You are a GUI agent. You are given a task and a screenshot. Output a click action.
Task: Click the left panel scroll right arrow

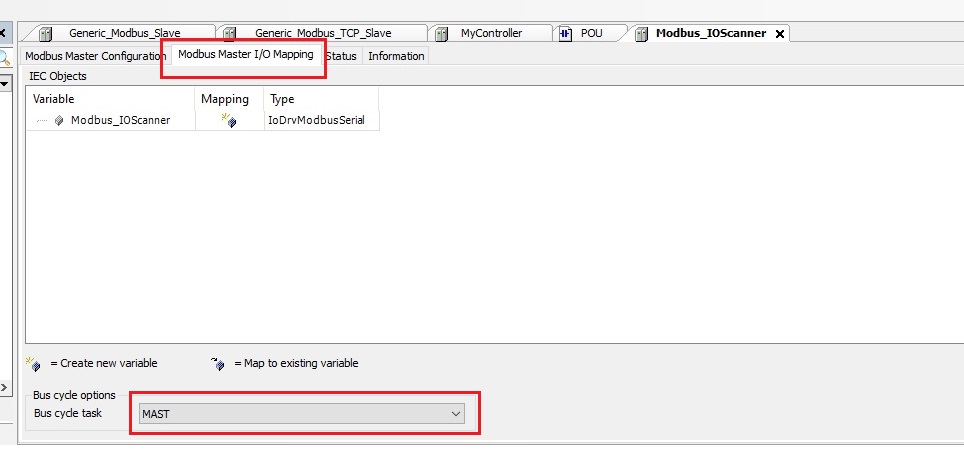coord(4,387)
